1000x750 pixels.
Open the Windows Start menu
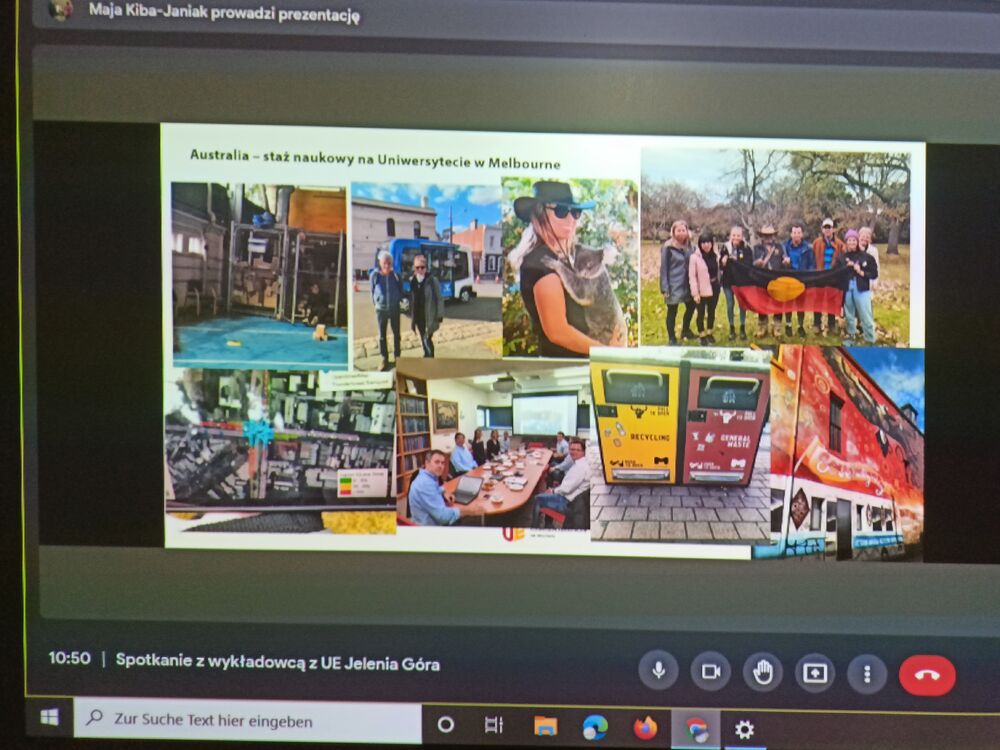pos(49,717)
